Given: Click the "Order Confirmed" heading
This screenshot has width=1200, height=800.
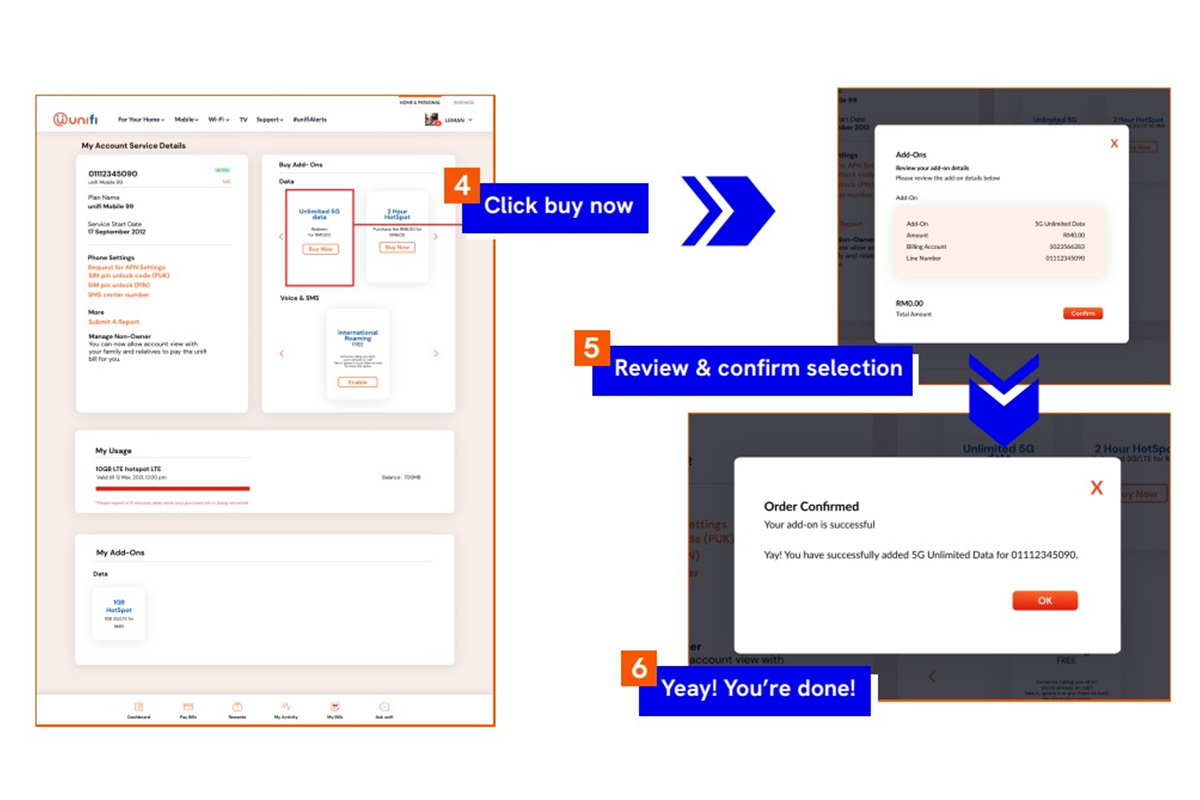Looking at the screenshot, I should [x=811, y=507].
